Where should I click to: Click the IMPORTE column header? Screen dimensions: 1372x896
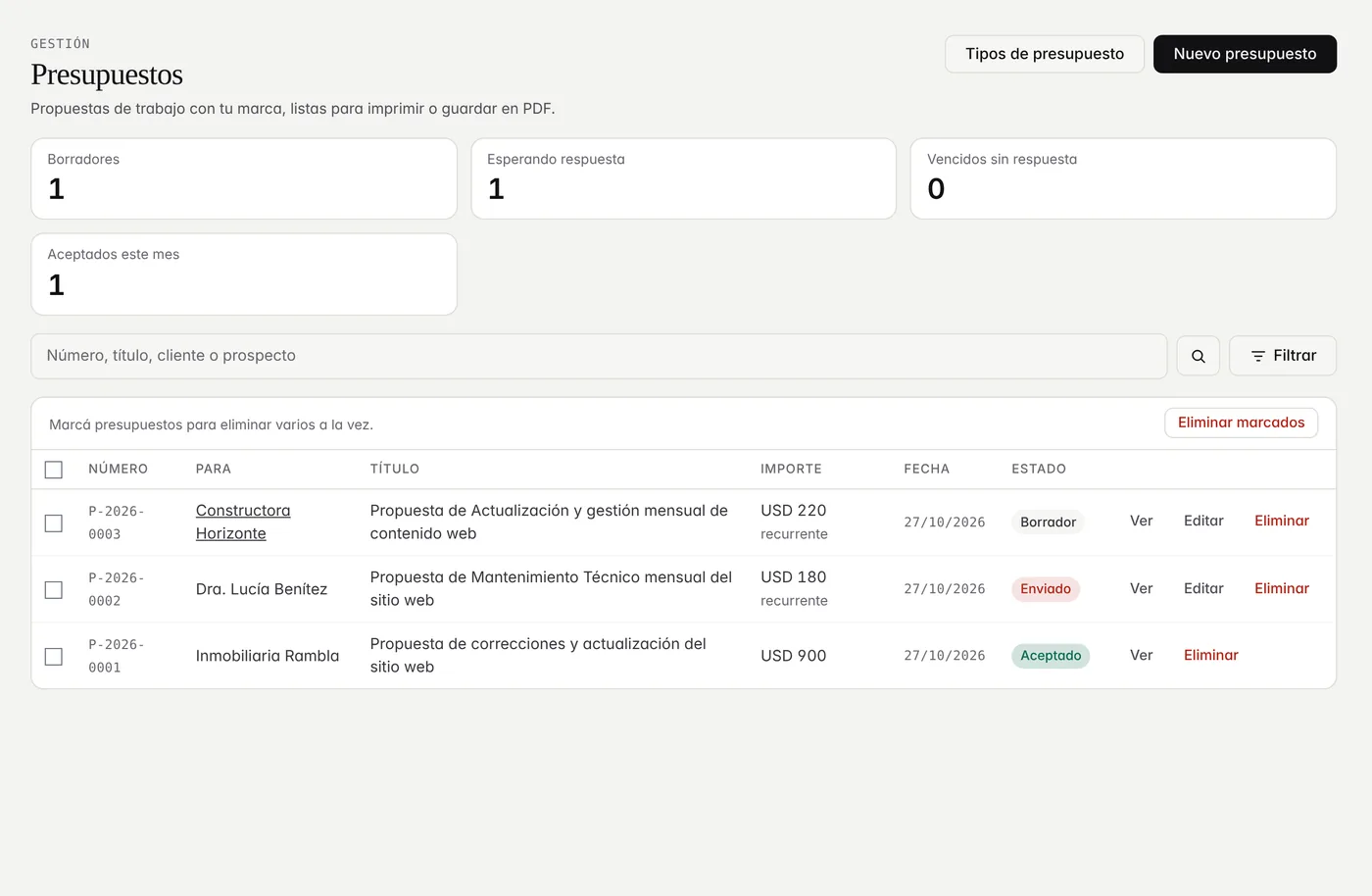(791, 470)
